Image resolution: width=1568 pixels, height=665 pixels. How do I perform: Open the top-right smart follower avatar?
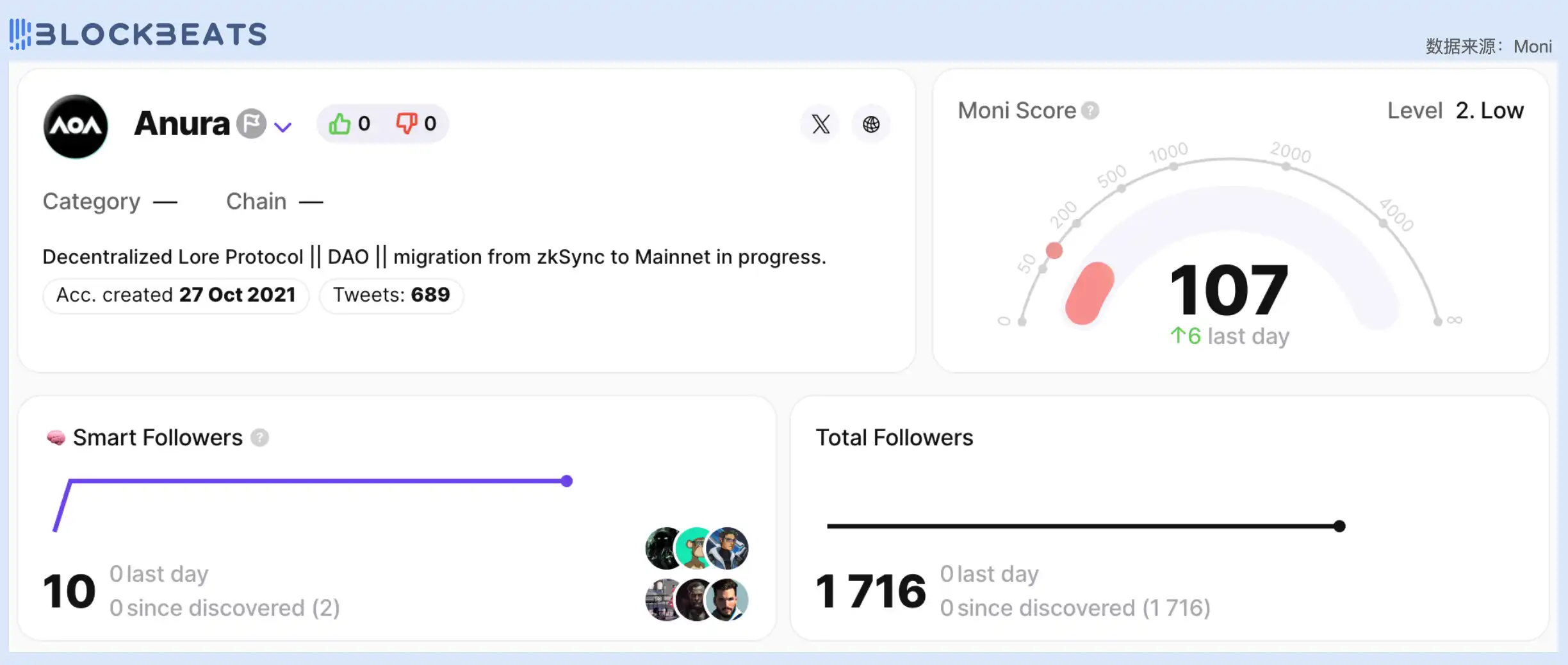(x=728, y=548)
